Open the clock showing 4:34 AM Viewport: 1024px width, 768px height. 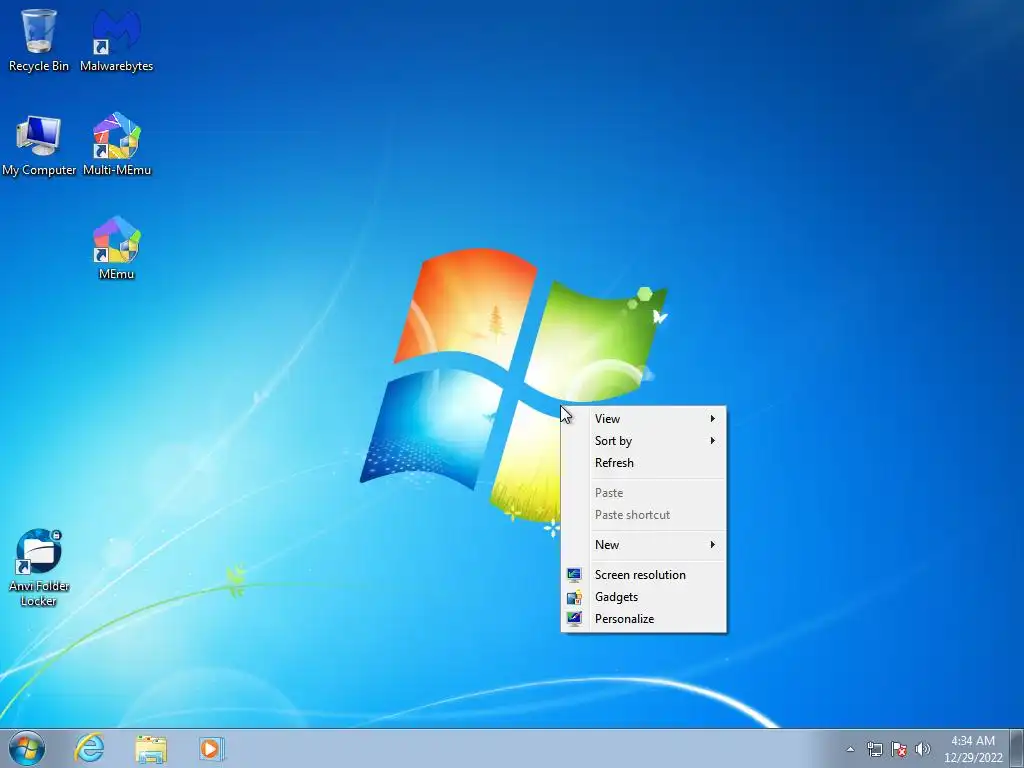[x=973, y=749]
